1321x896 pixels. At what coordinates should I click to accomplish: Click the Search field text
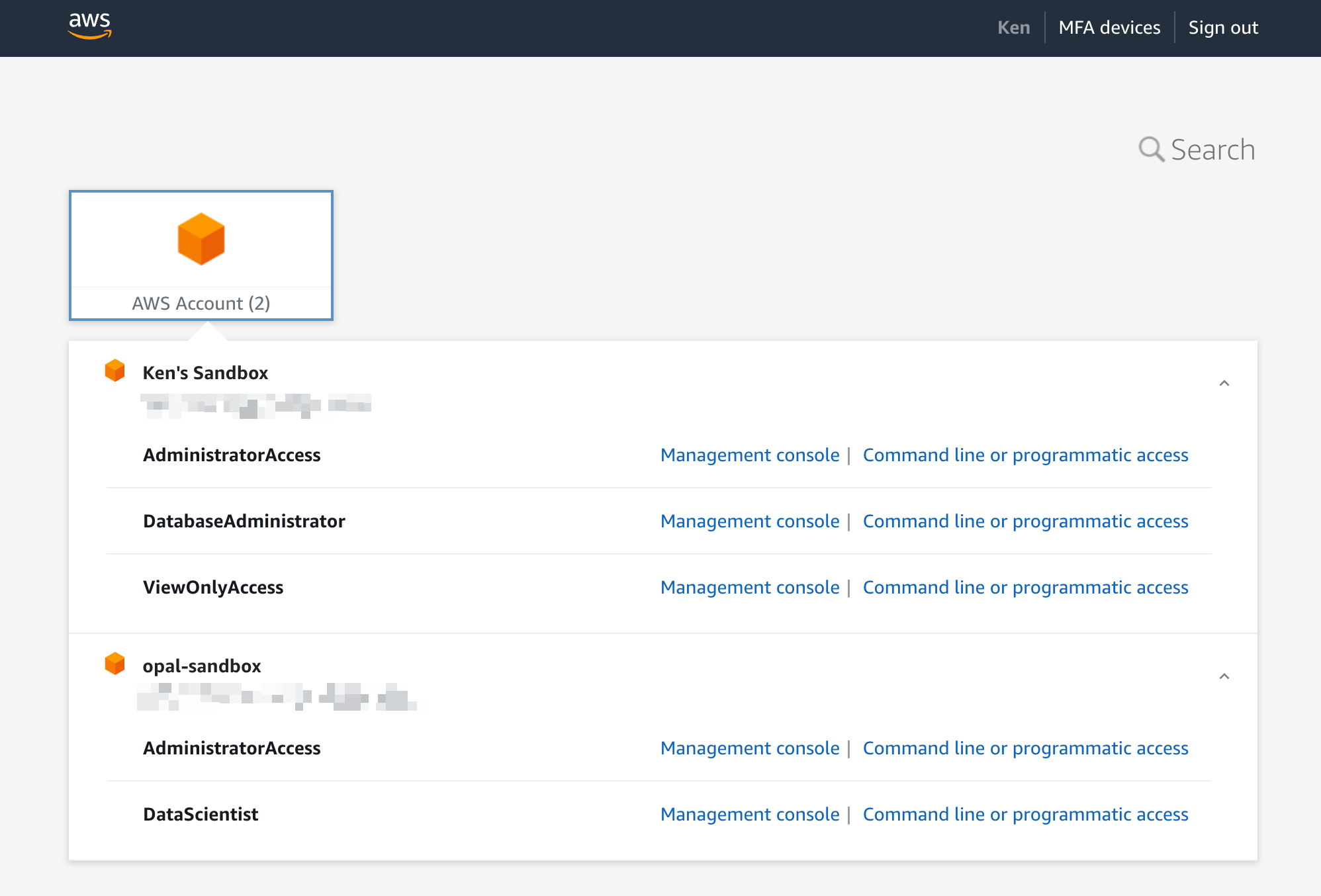1212,150
